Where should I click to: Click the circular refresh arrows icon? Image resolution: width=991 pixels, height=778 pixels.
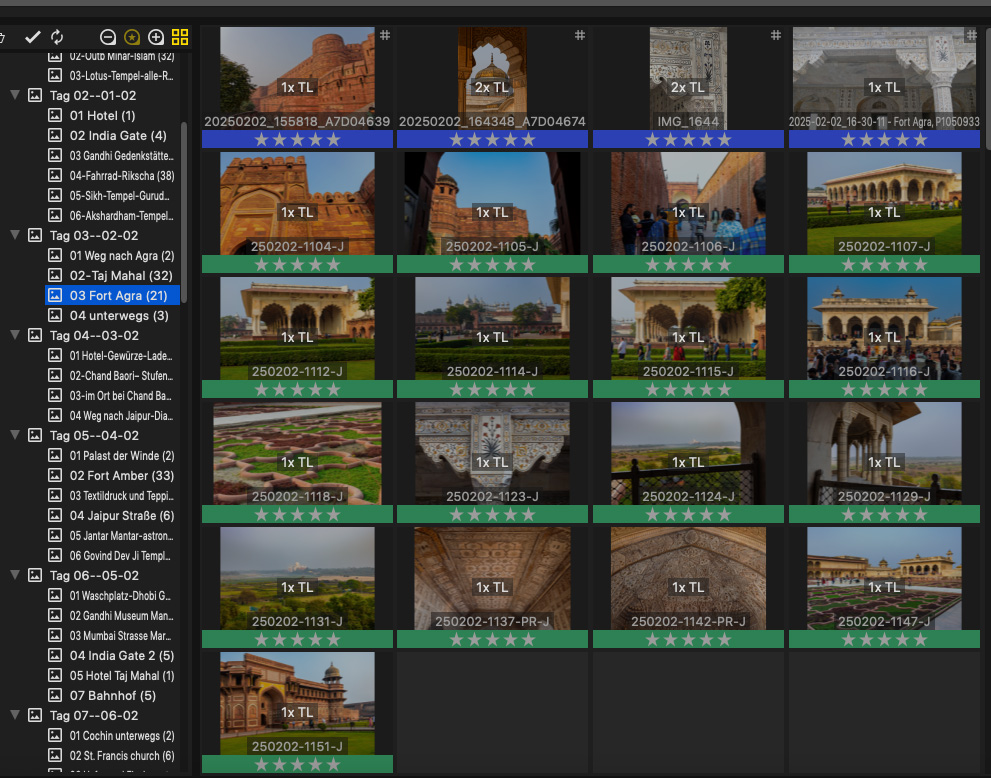tap(57, 37)
